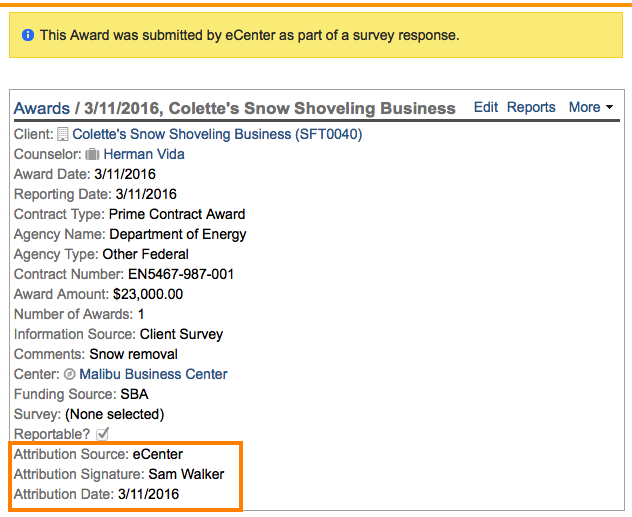Click the blue info icon in banner
632x517 pixels.
coord(28,35)
